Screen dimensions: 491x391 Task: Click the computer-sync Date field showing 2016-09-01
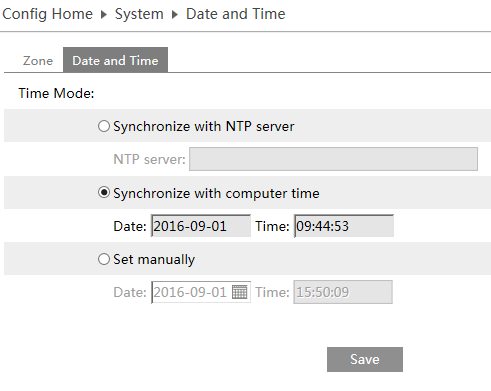click(x=201, y=226)
